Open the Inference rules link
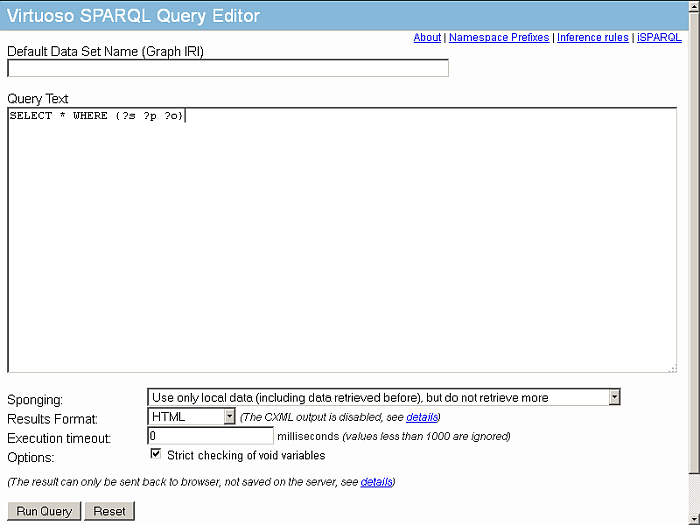 592,38
